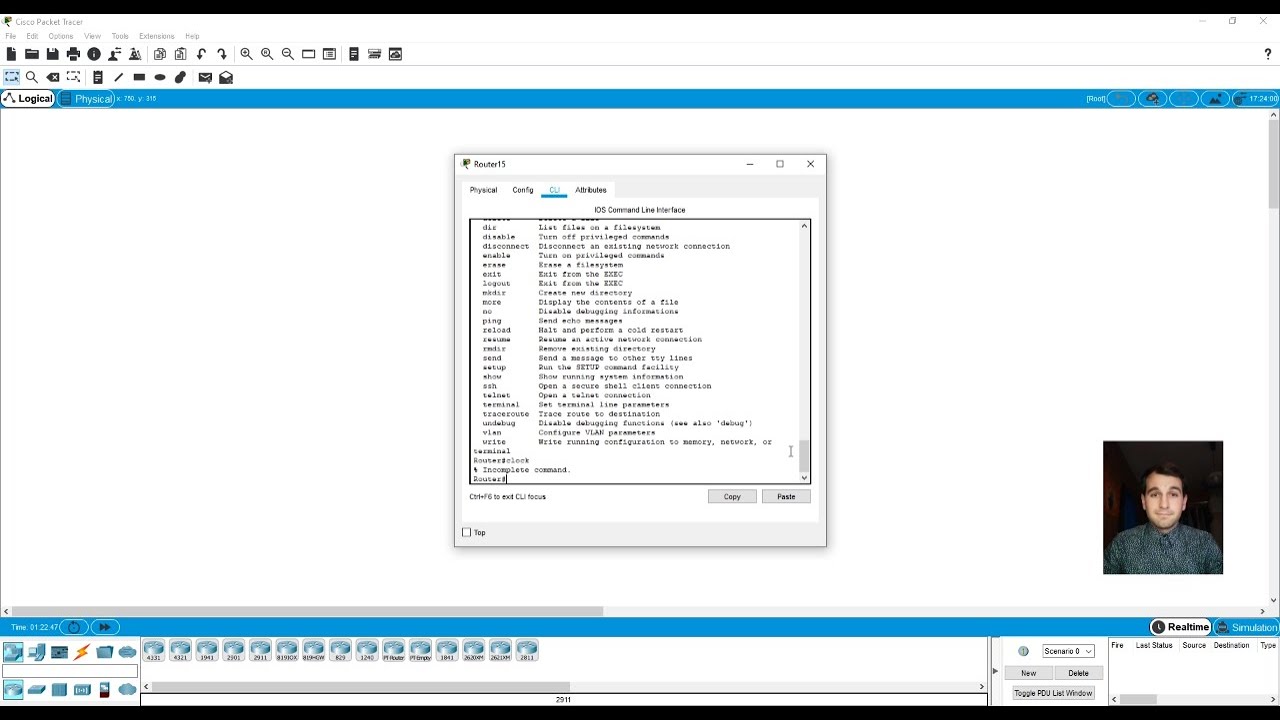Toggle the Top checkbox in Router15
The image size is (1280, 720).
pyautogui.click(x=466, y=532)
